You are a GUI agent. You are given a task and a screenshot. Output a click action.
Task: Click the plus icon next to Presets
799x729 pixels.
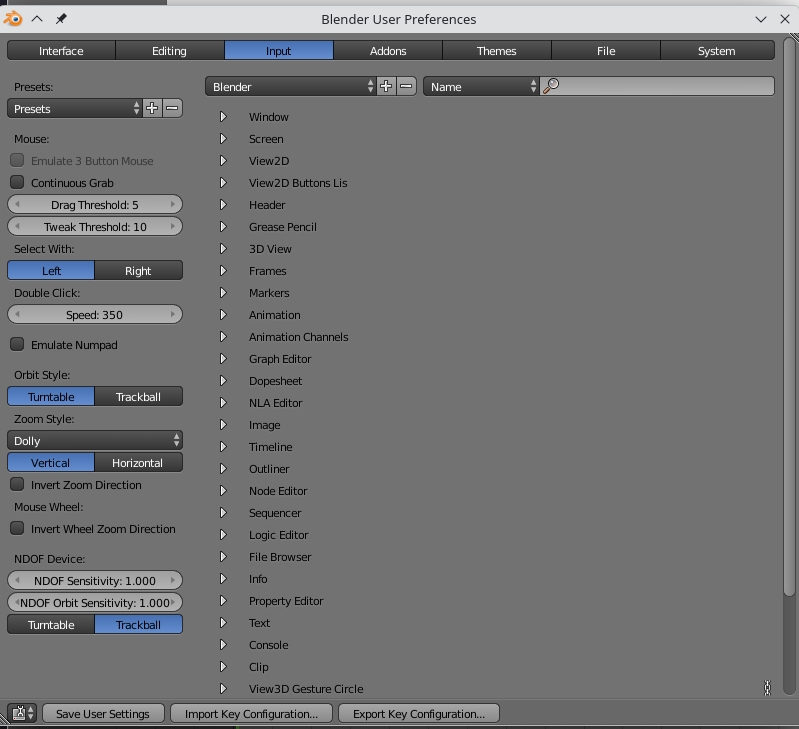coord(152,108)
